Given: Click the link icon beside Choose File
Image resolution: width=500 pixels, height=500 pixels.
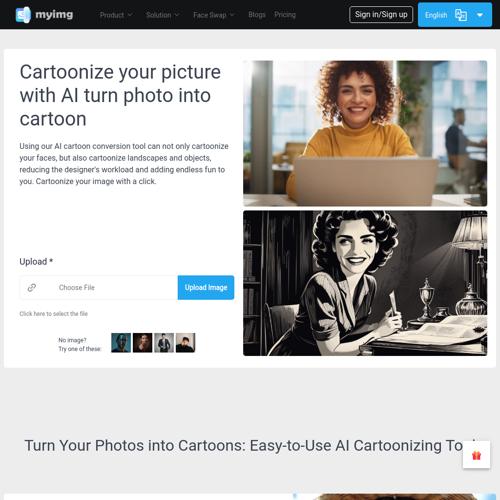Looking at the screenshot, I should (32, 287).
